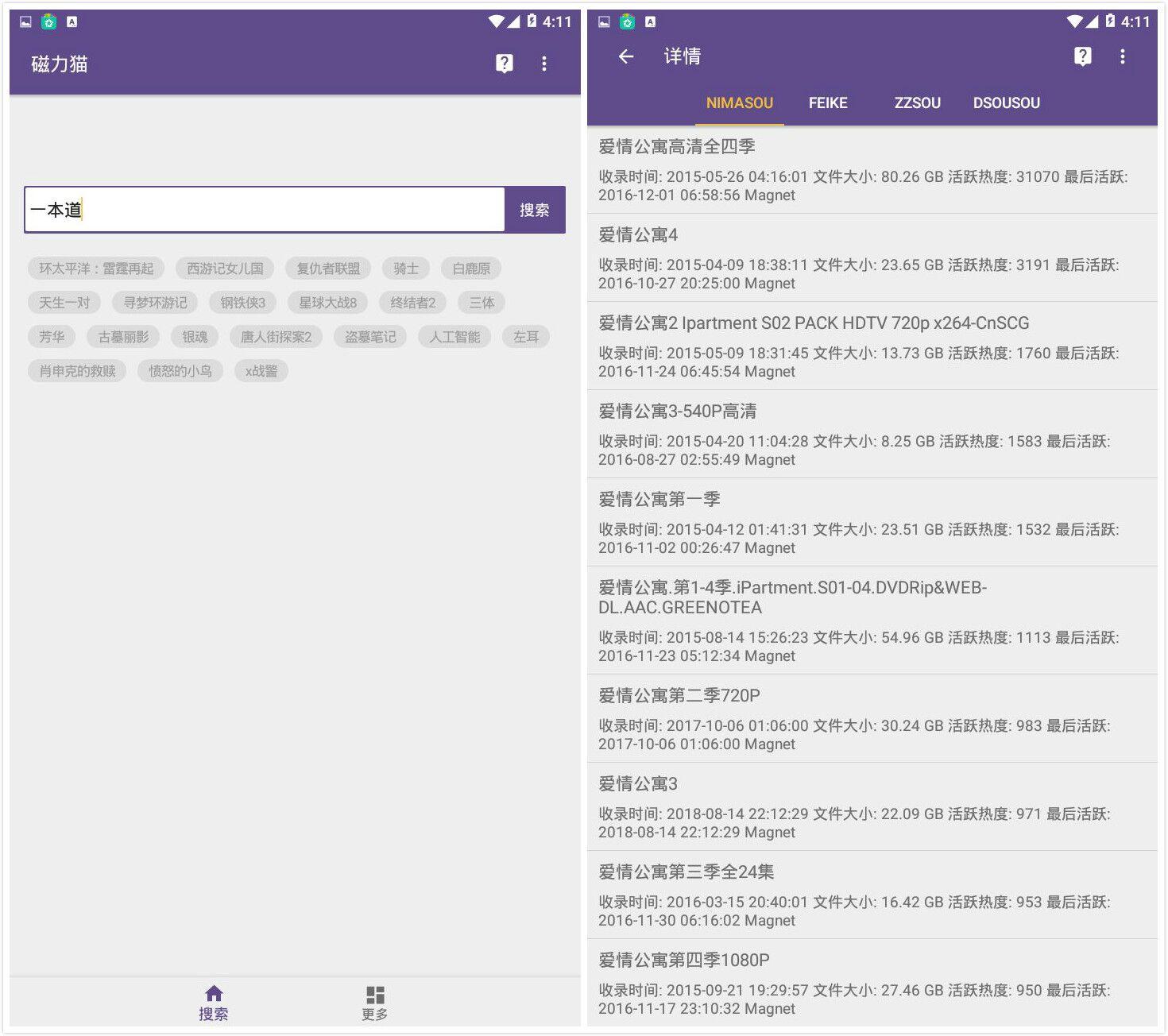
Task: Tap the 人工智能 hot keyword
Action: (454, 337)
